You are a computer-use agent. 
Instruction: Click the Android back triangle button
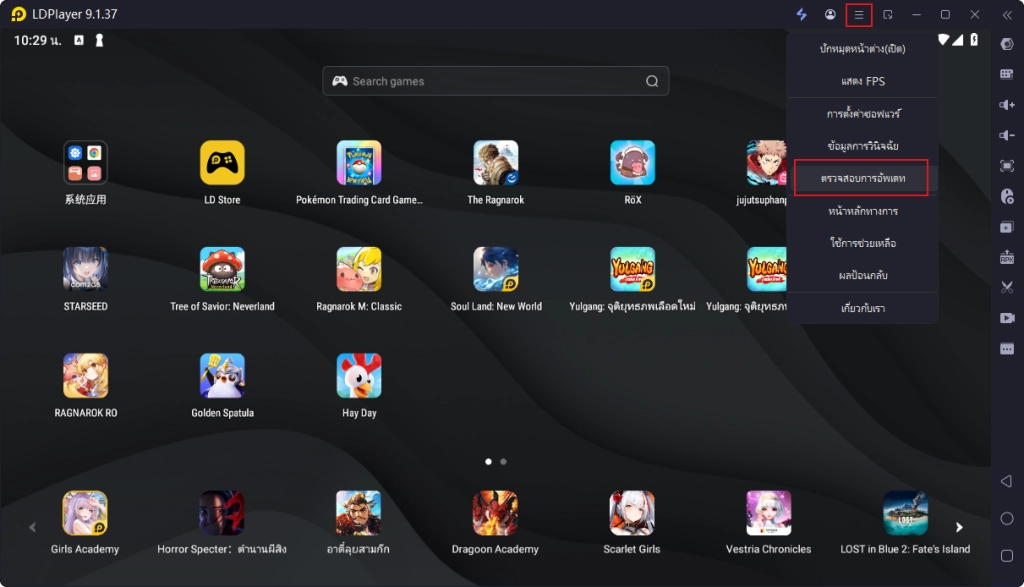click(1006, 481)
